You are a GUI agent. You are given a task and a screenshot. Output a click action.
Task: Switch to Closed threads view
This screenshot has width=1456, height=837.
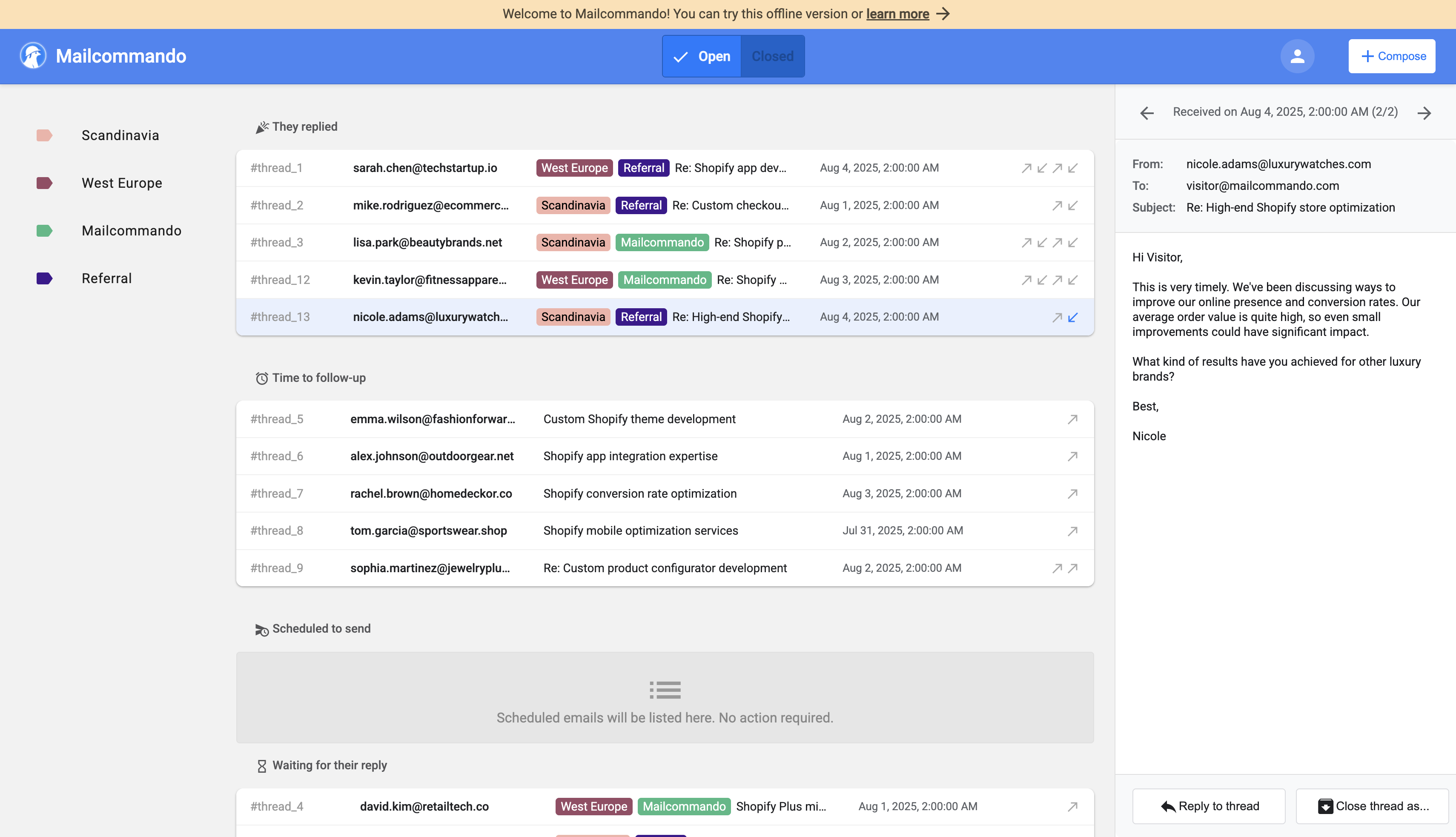tap(772, 56)
